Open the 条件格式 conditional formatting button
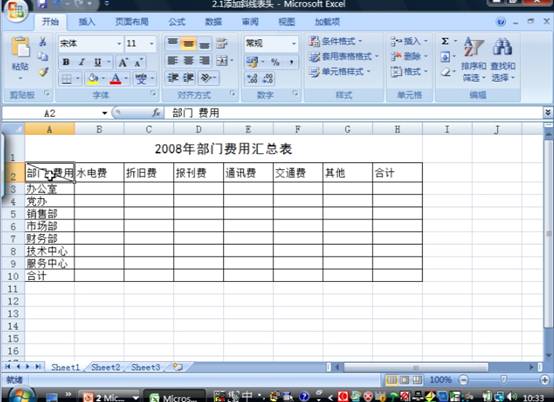Screen dimensions: 554x402 point(336,41)
